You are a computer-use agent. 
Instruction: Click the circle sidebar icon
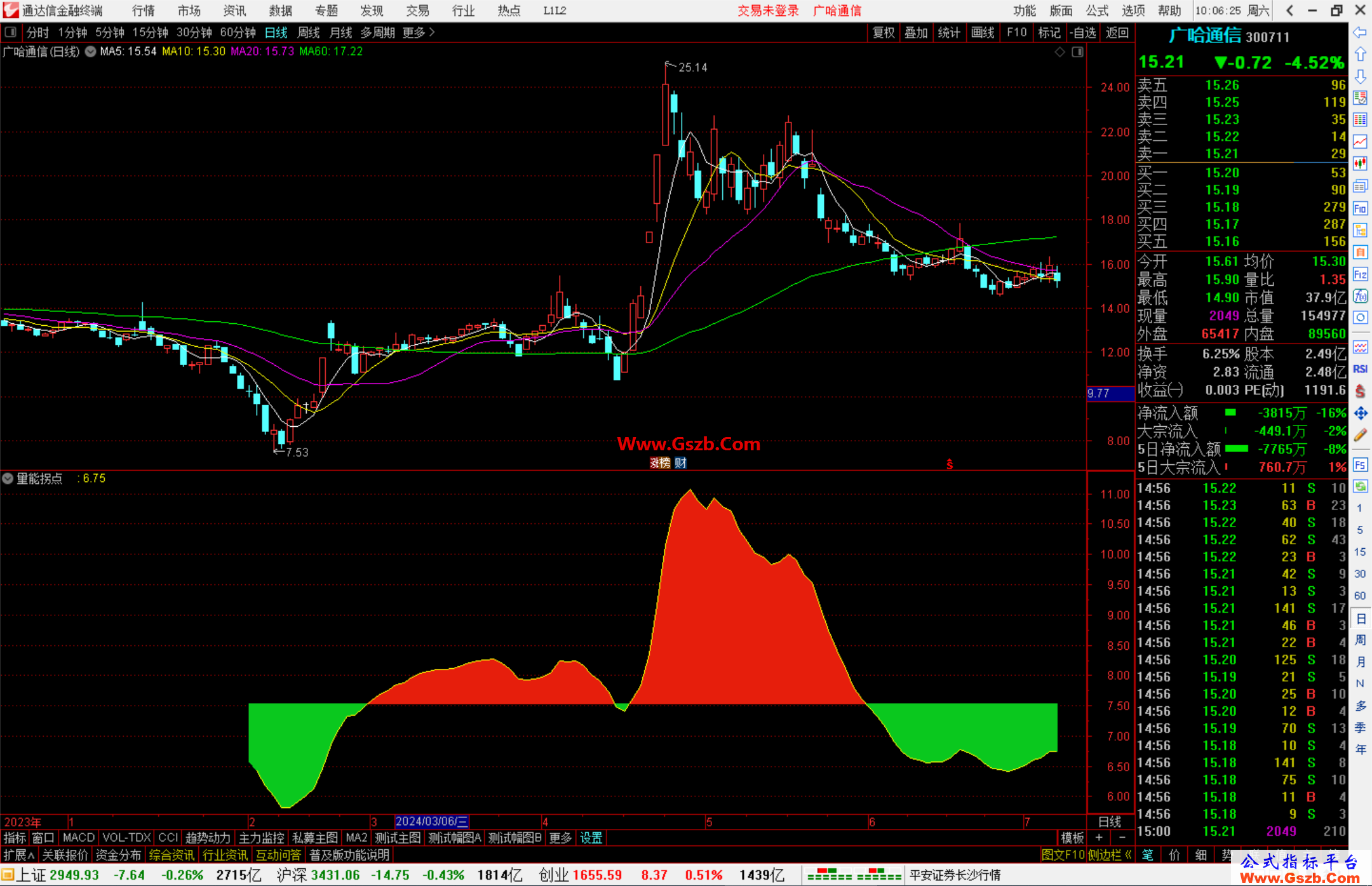click(1360, 318)
